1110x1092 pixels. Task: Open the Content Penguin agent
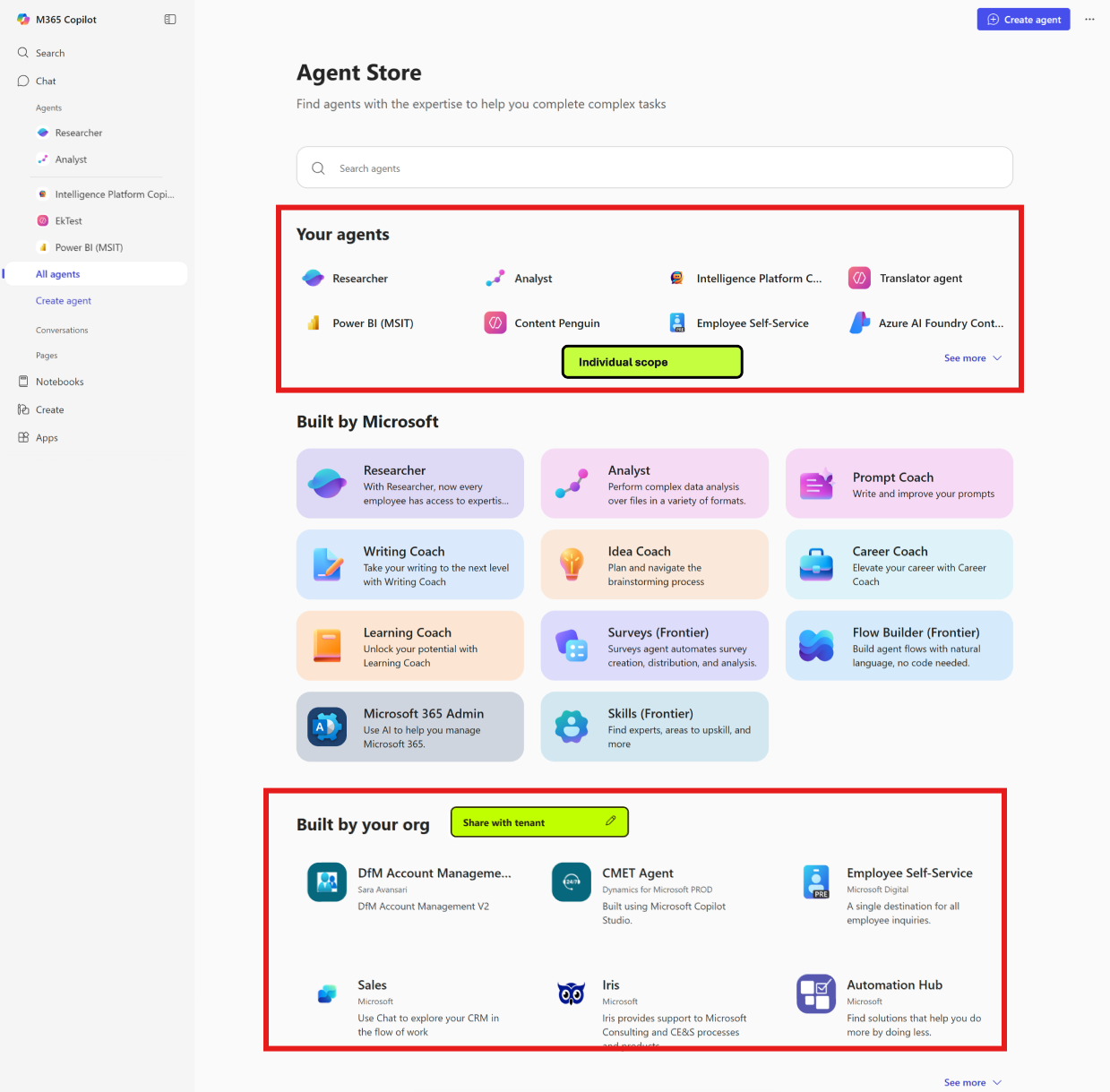[x=495, y=322]
